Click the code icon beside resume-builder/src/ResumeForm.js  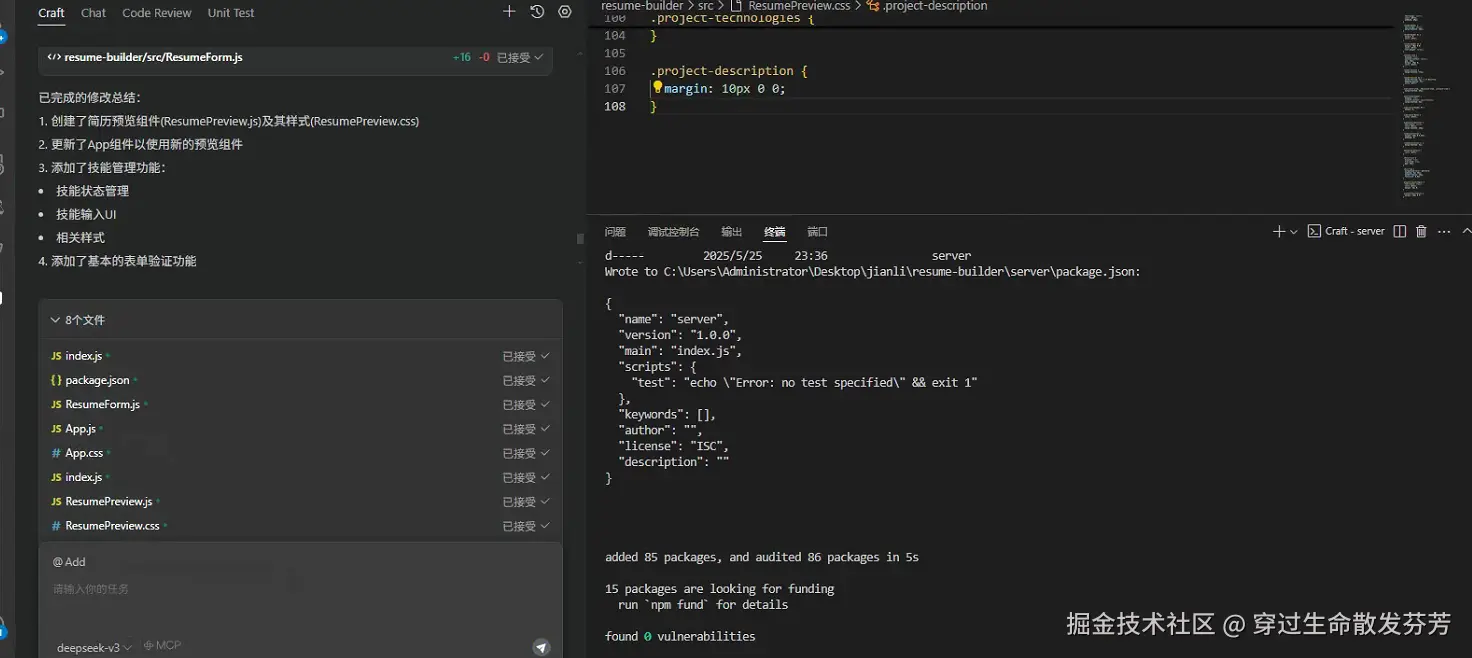pos(54,57)
